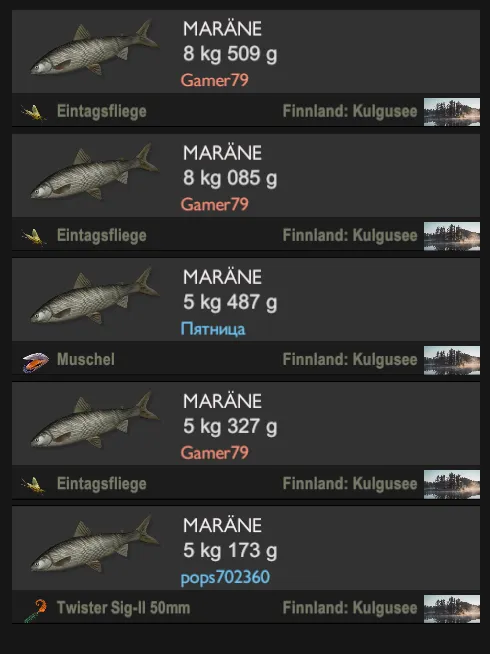Screen dimensions: 490x654
Task: Click the Twister Sig-II 50mm lure icon
Action: (35, 610)
